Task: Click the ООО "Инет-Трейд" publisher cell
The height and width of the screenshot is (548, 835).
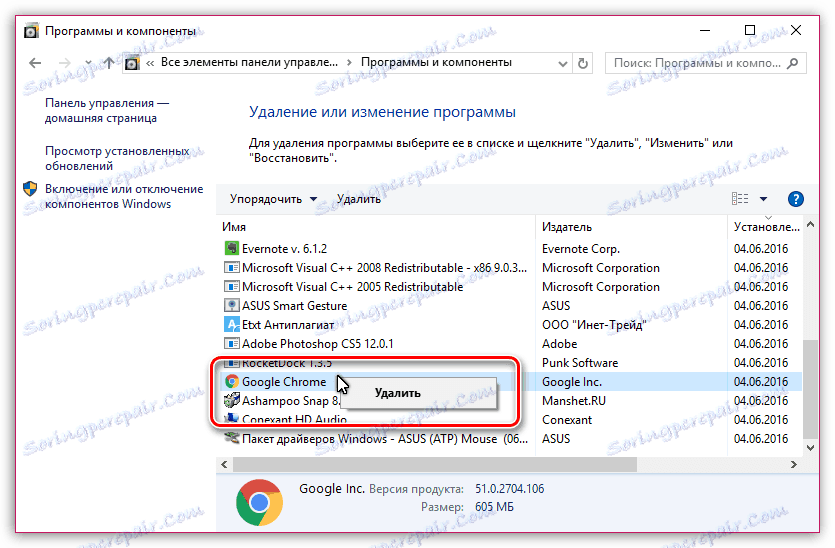Action: point(594,325)
